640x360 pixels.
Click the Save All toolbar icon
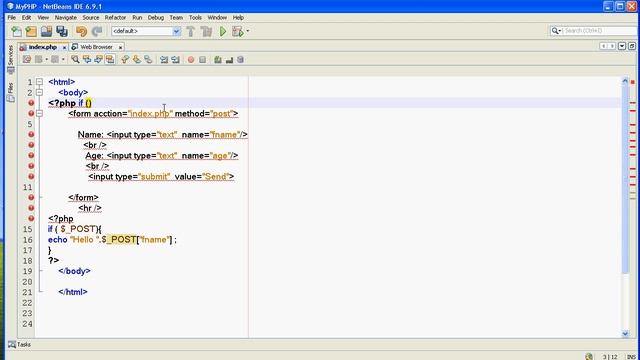62,31
